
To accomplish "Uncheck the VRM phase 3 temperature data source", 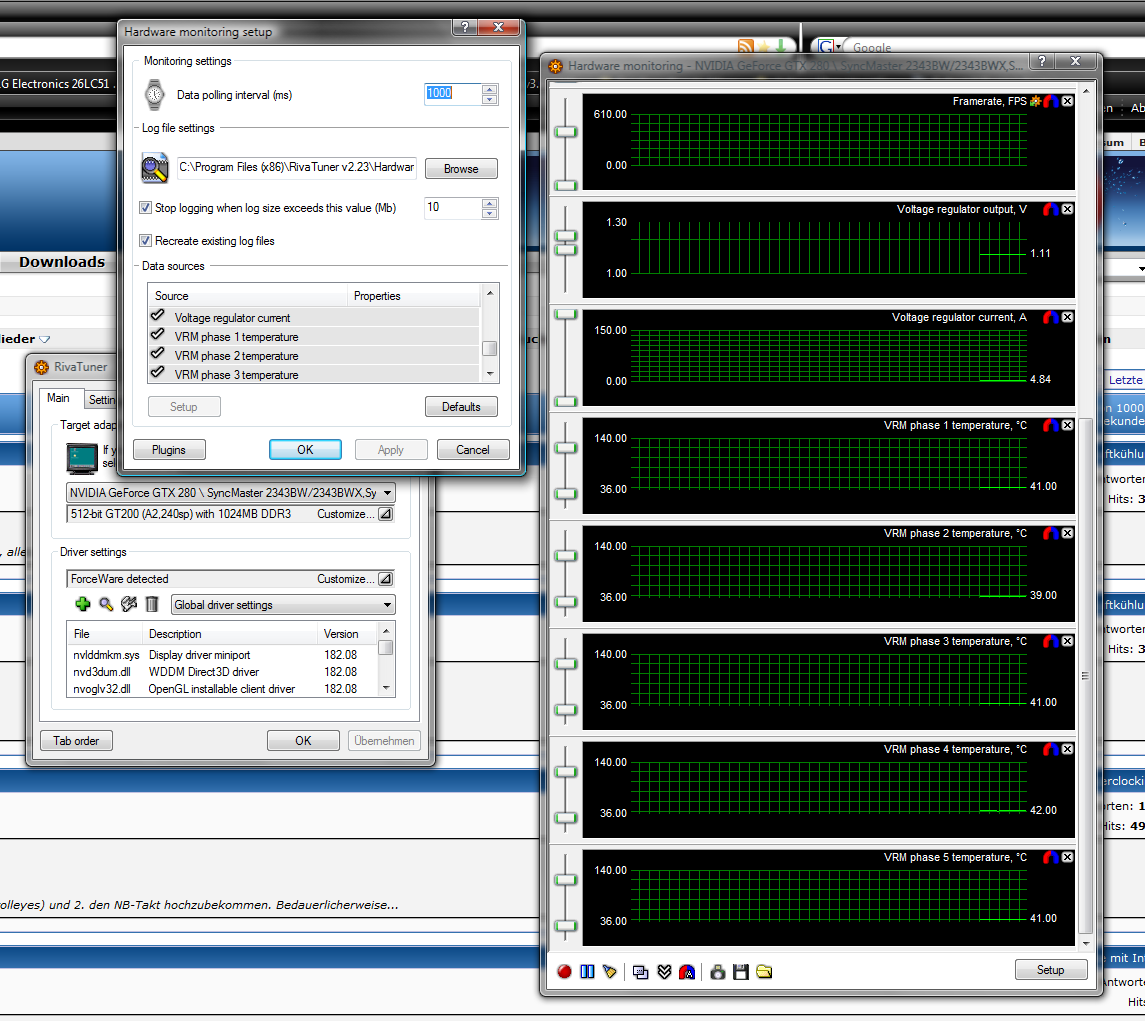I will (157, 373).
